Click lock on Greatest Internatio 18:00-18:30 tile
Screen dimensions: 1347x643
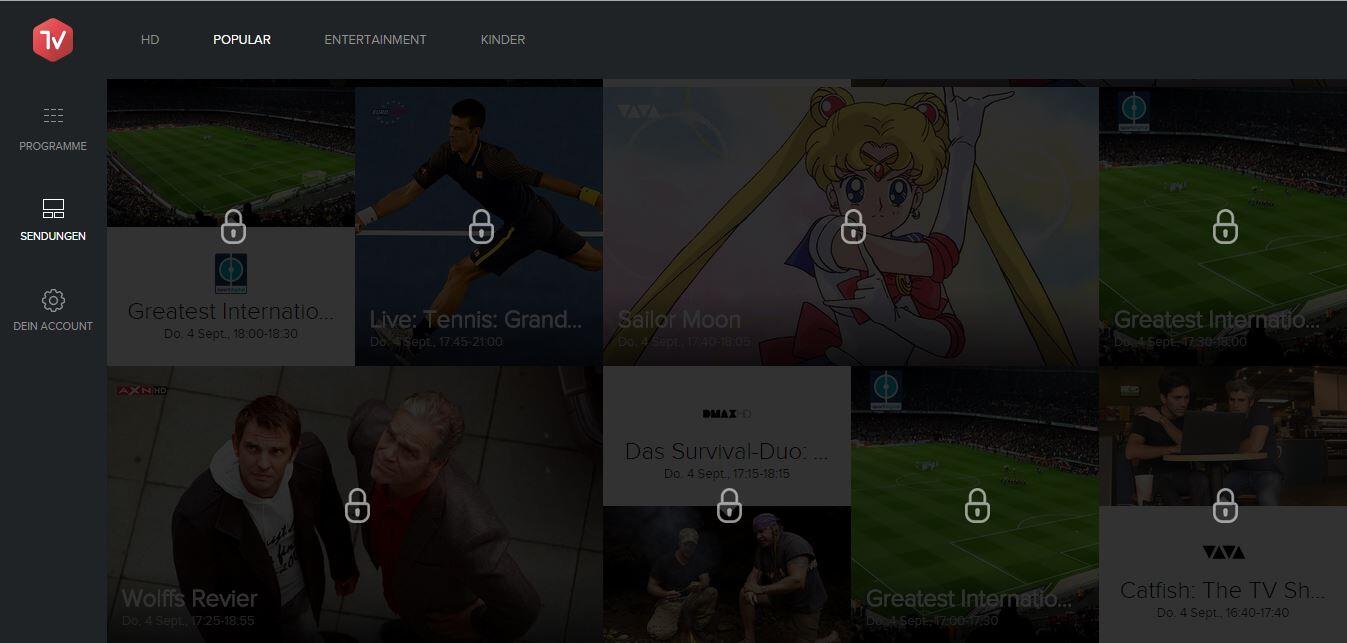233,226
